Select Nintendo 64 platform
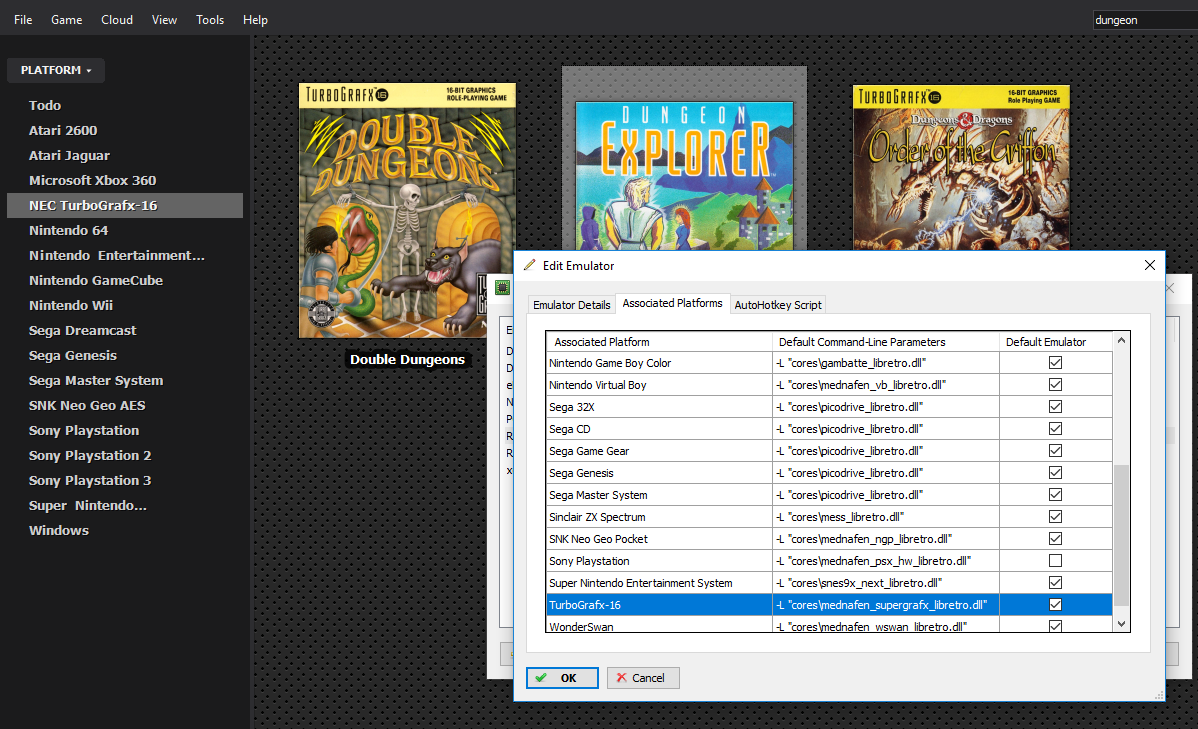1198x729 pixels. [69, 231]
